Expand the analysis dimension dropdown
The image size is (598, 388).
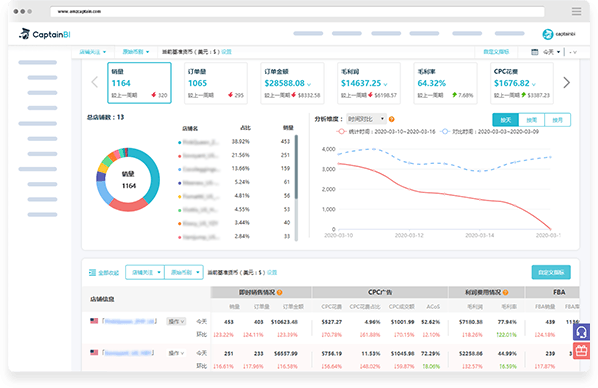point(367,119)
